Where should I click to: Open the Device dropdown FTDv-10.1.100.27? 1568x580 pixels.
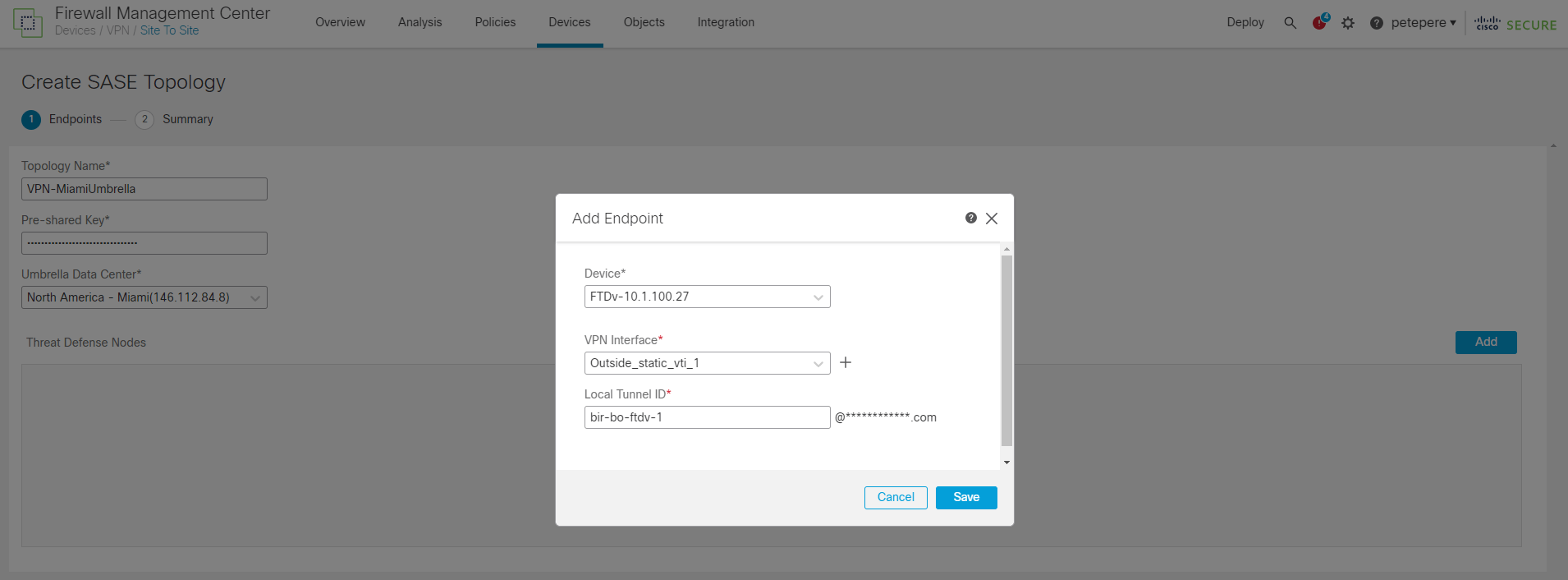click(x=707, y=297)
